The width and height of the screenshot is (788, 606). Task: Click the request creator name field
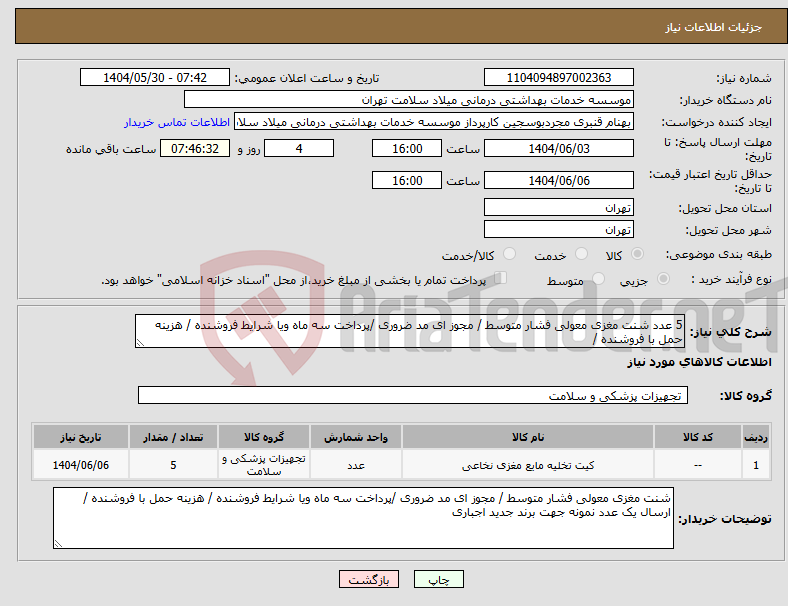(x=434, y=122)
